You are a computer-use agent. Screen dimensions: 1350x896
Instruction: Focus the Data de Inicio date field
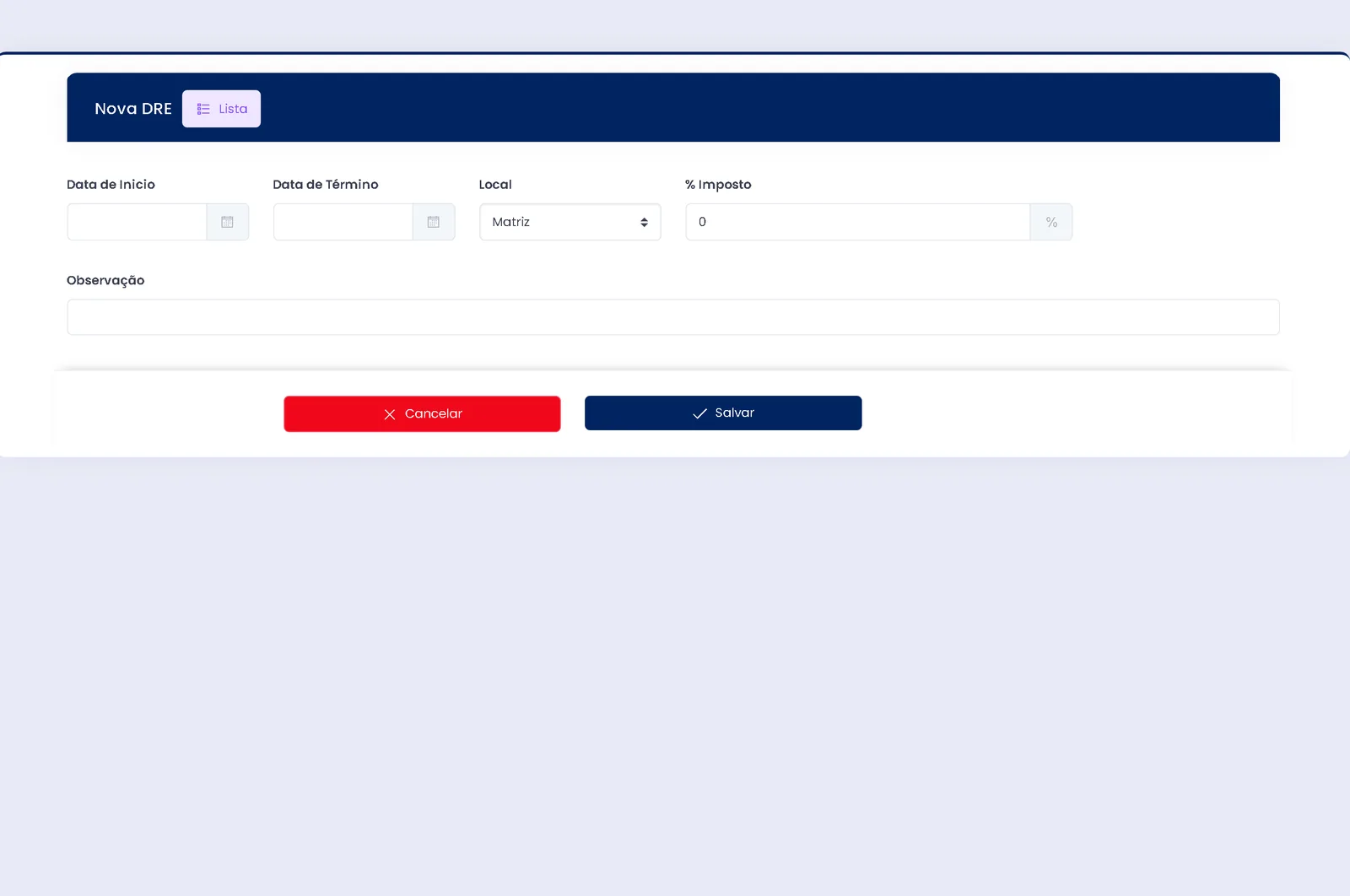point(137,222)
